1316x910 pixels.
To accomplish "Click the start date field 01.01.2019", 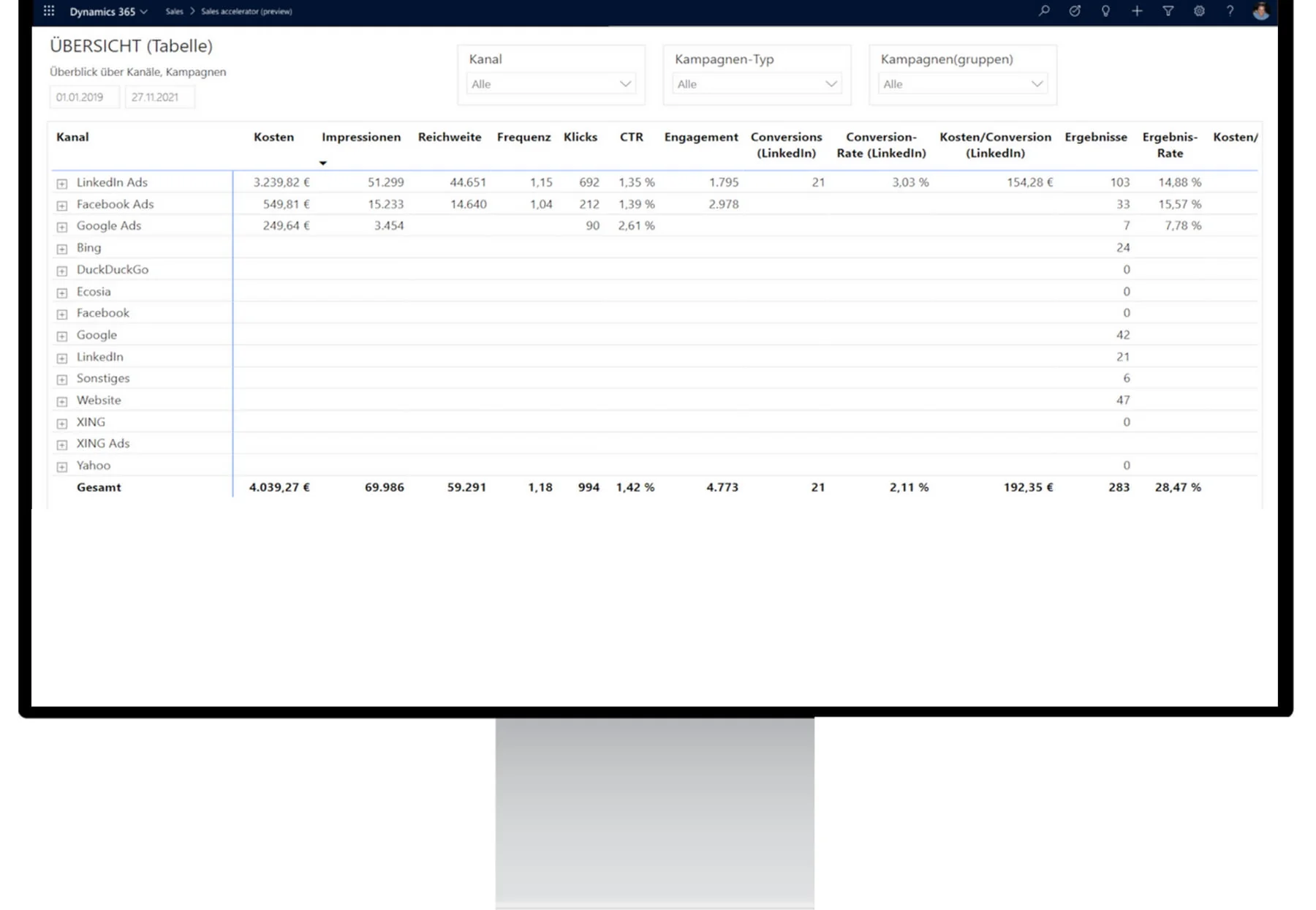I will 84,97.
